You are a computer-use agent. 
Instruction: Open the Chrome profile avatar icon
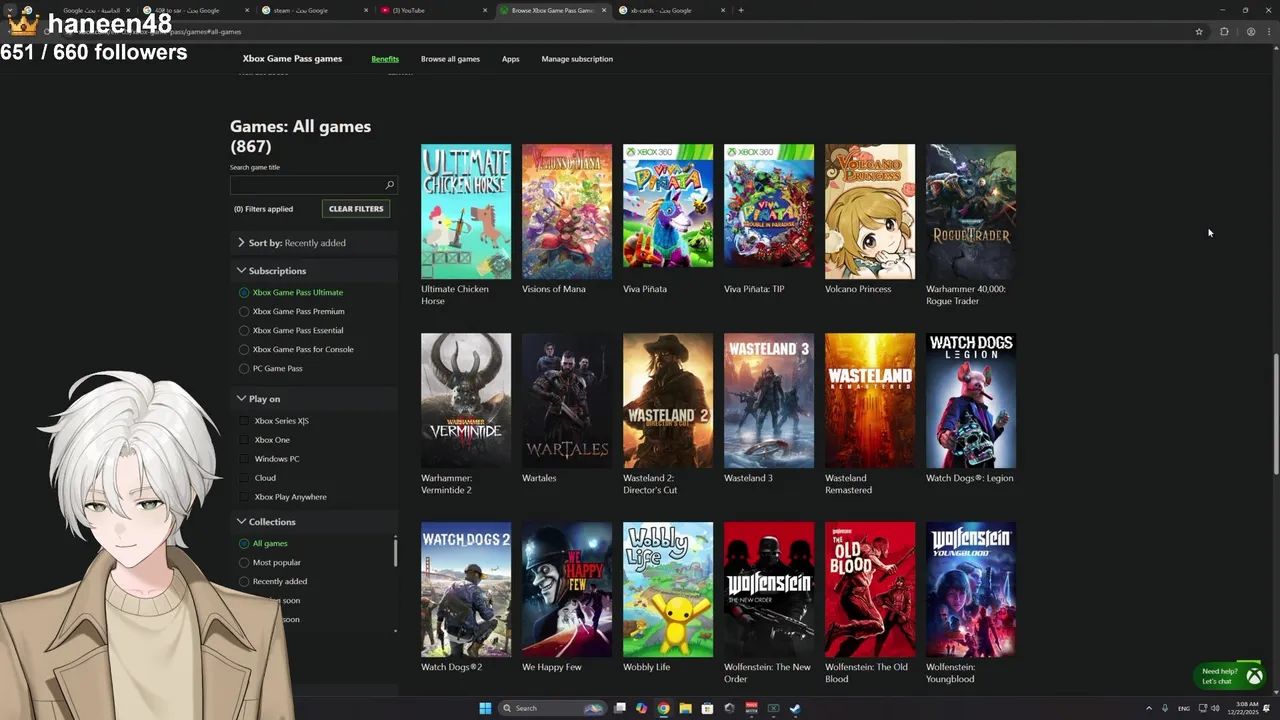pos(1250,32)
